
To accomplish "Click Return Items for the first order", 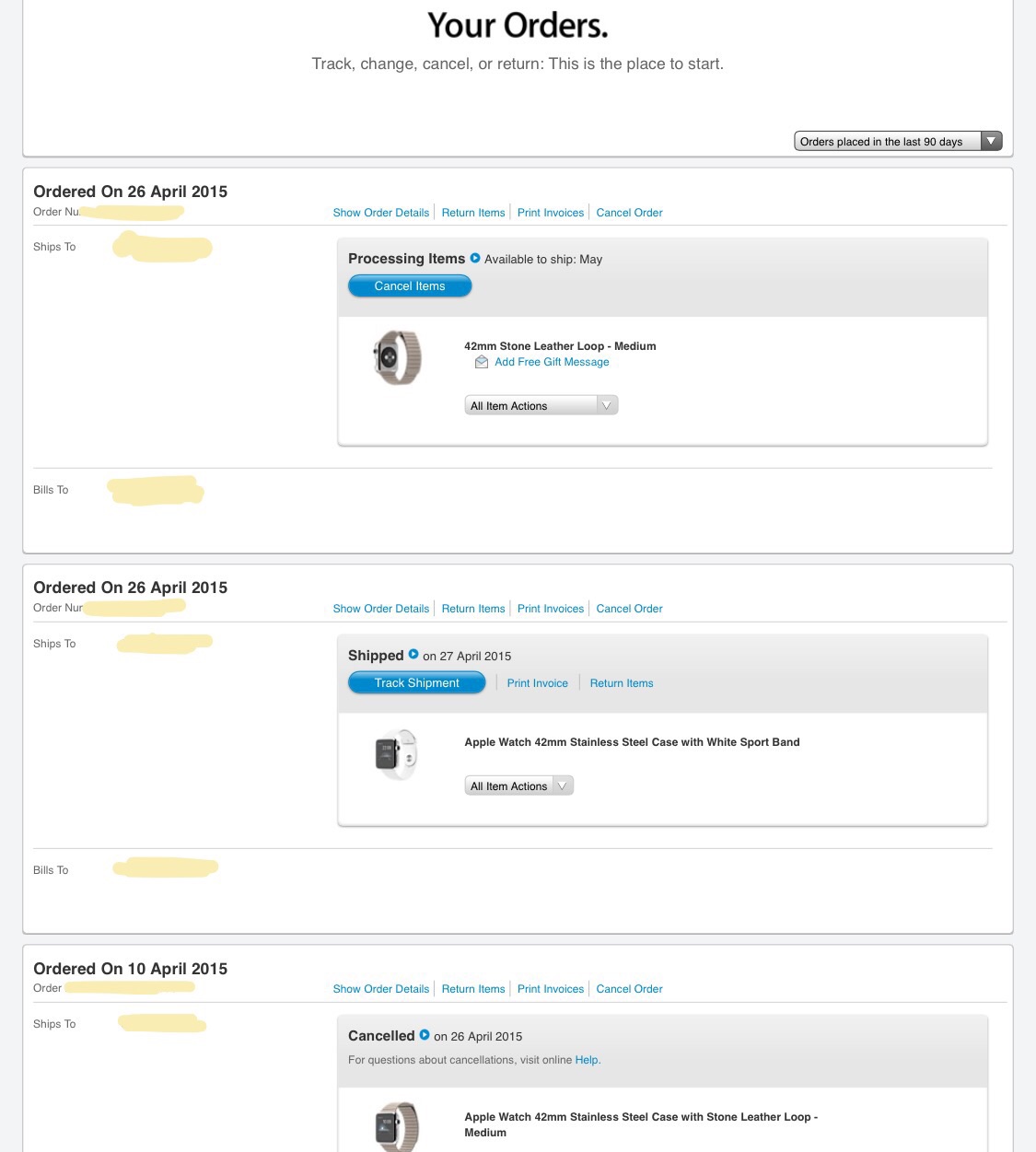I will tap(473, 213).
